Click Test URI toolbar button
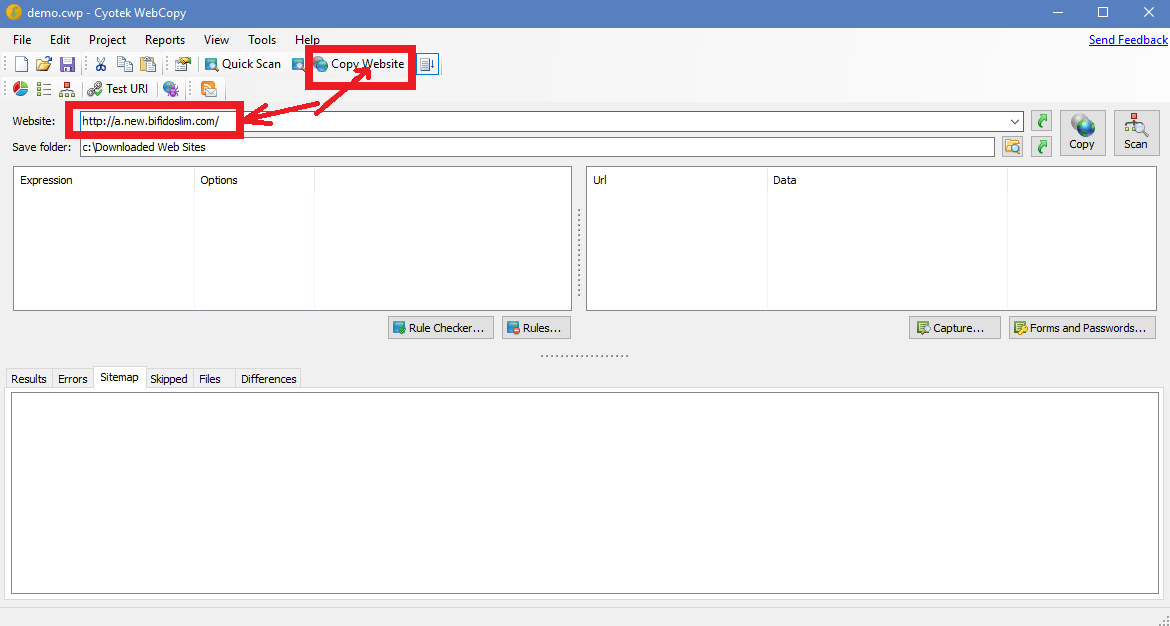Screen dimensions: 1170x626 pyautogui.click(x=118, y=89)
